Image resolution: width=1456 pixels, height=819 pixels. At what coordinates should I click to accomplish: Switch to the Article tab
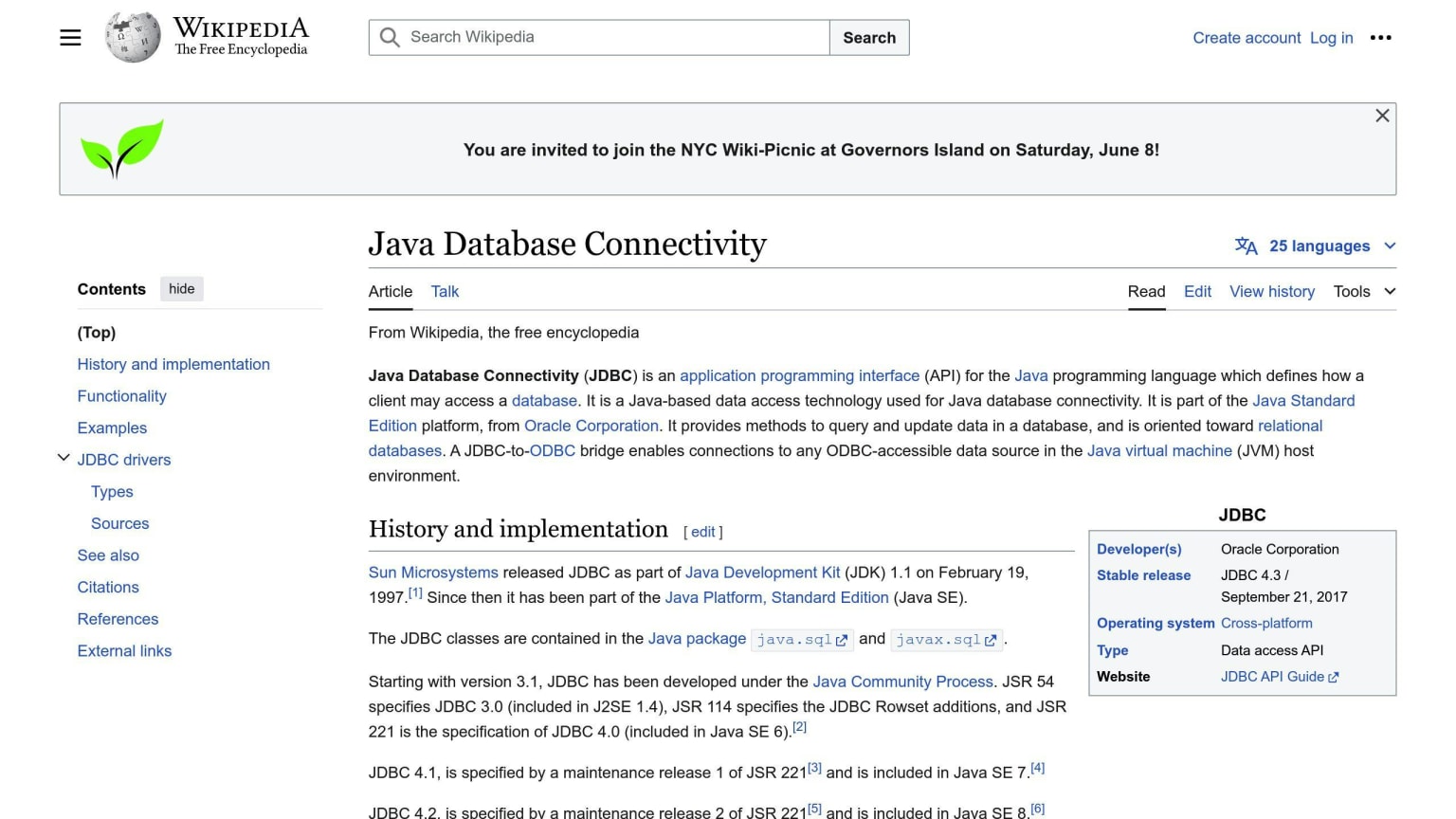tap(391, 292)
